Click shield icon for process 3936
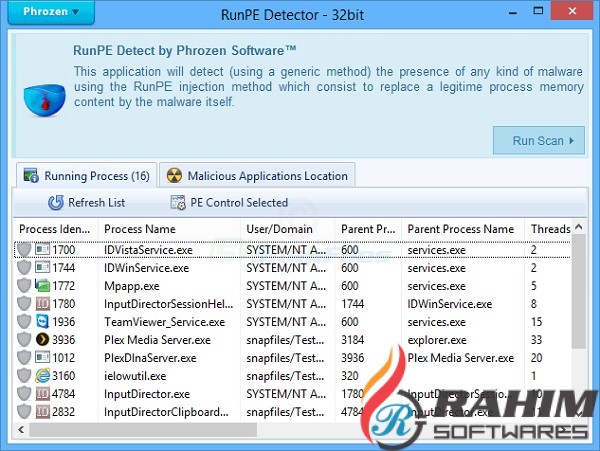The width and height of the screenshot is (600, 451). [x=24, y=340]
